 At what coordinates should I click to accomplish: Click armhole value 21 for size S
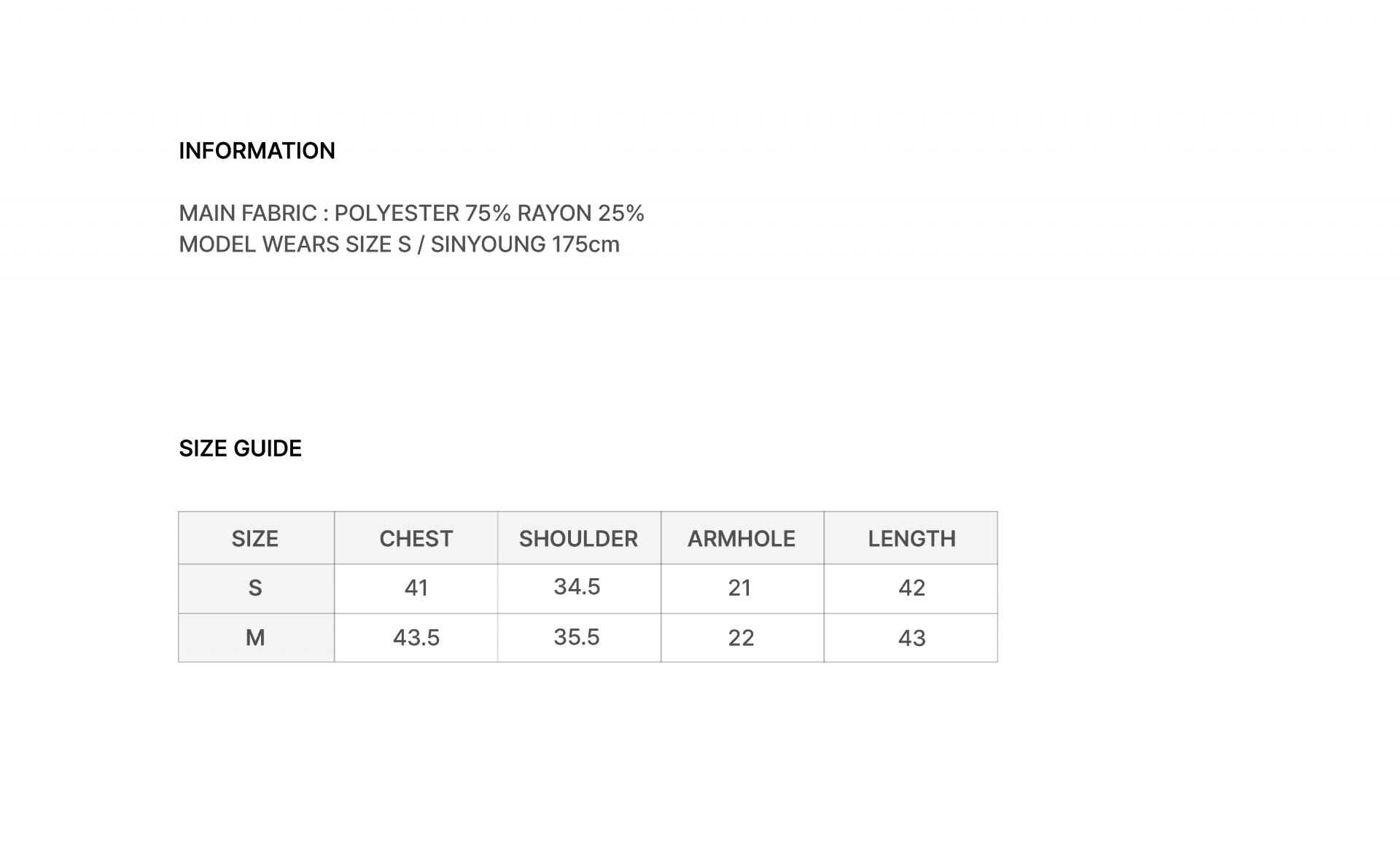(740, 588)
